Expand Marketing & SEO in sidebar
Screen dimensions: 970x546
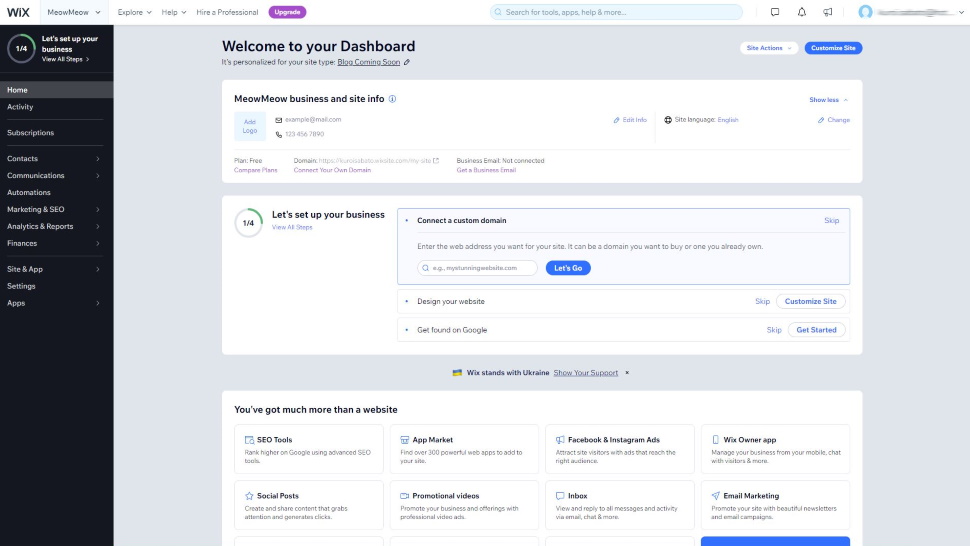[56, 210]
